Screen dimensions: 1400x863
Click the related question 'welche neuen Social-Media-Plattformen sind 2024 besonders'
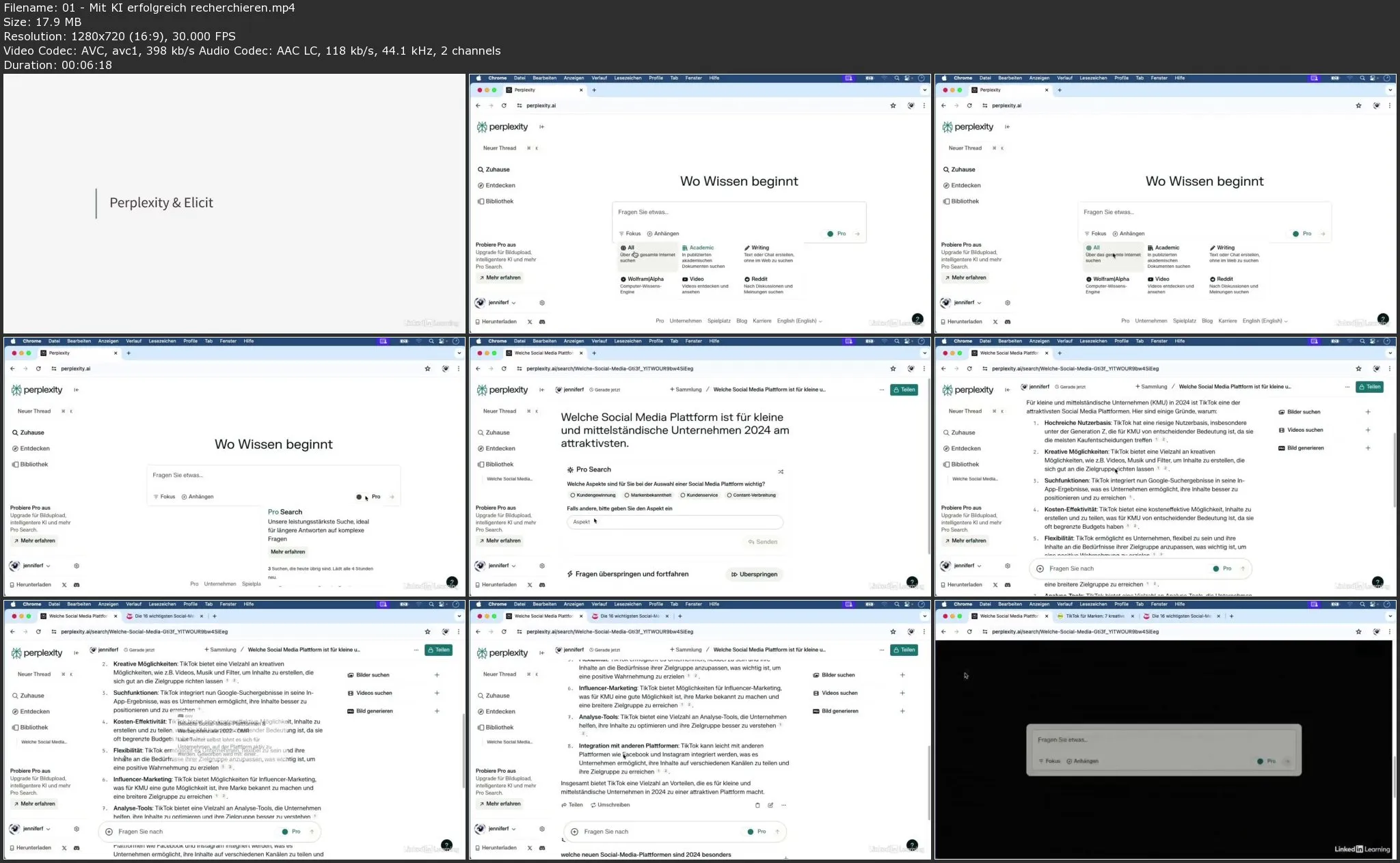point(646,855)
